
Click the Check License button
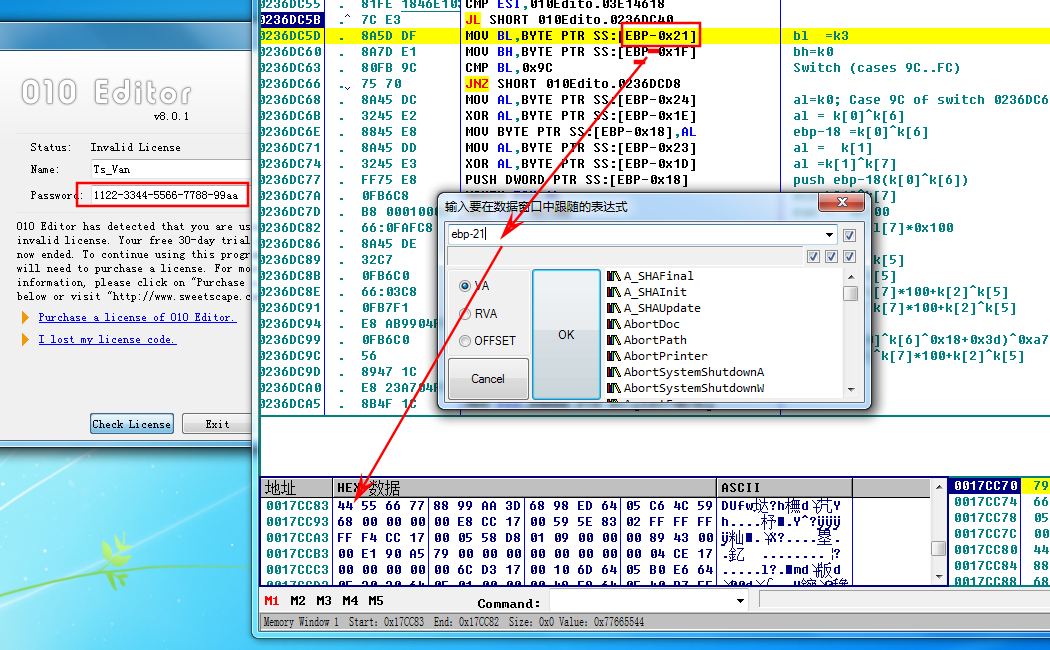tap(132, 424)
